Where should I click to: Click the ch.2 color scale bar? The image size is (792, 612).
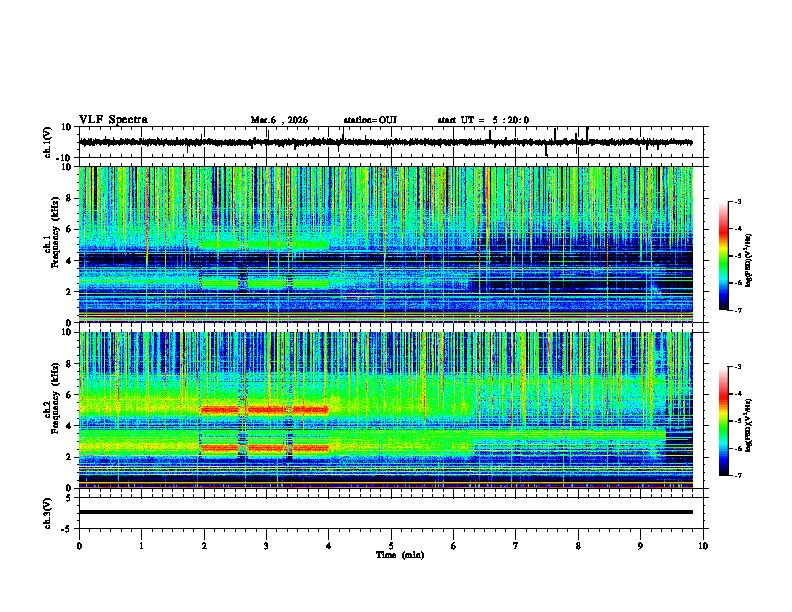724,421
